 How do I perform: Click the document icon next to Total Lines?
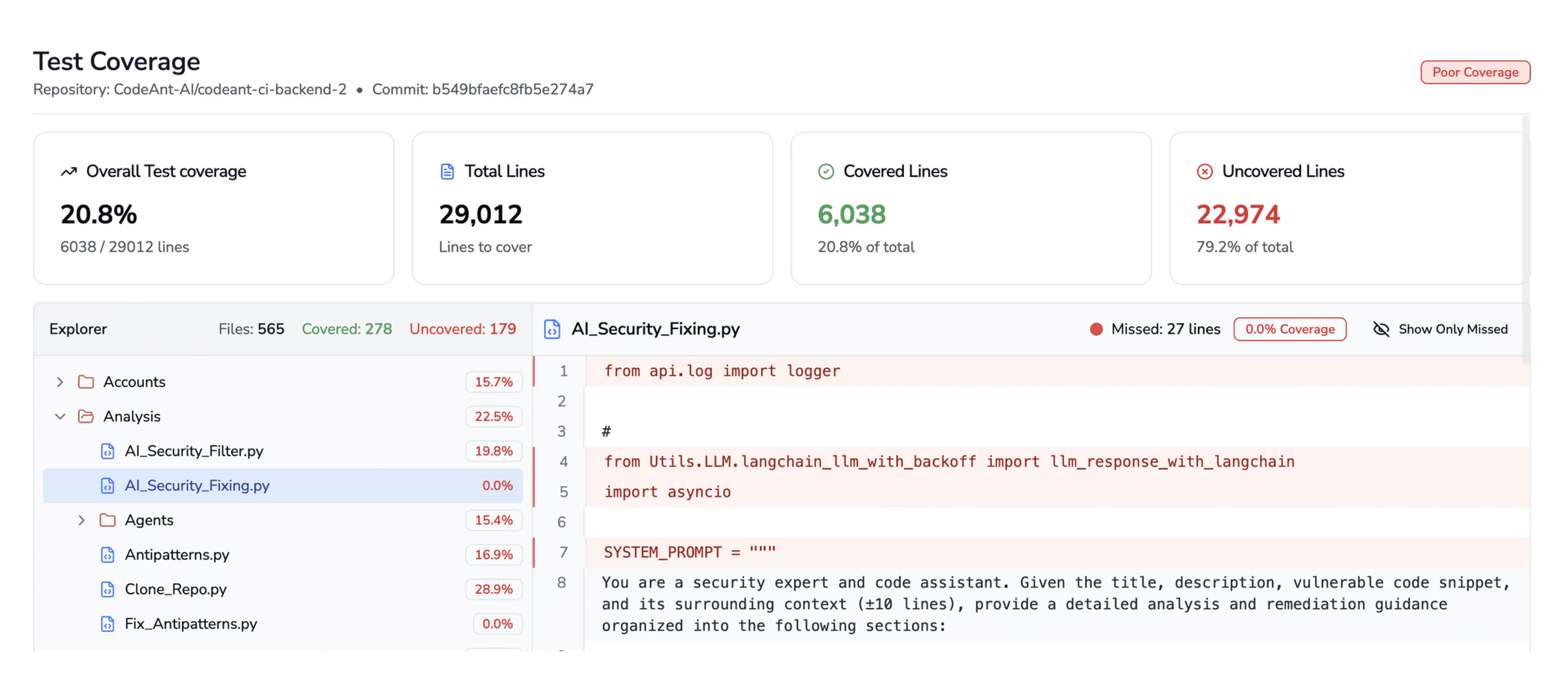(448, 172)
